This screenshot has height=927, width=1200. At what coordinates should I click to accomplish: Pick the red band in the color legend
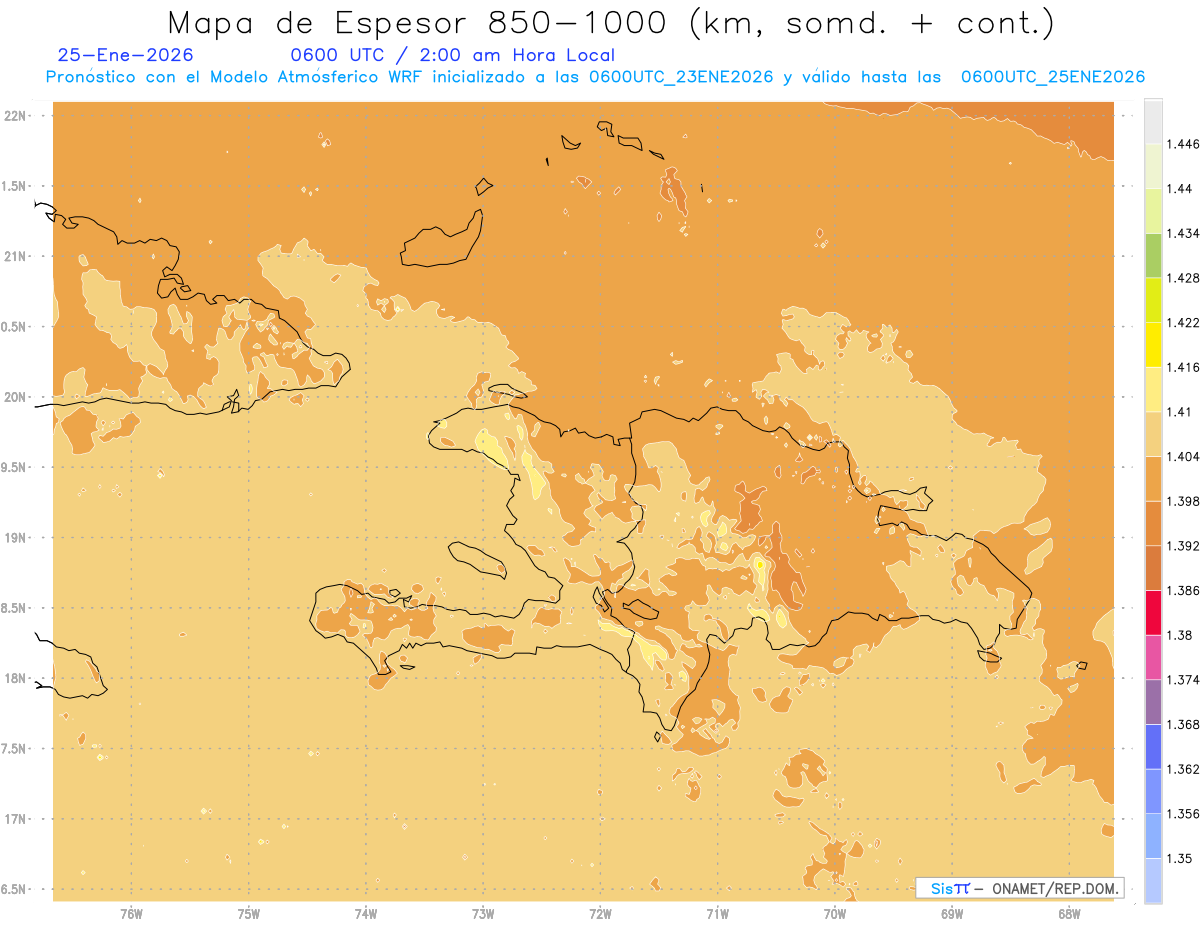pos(1153,613)
